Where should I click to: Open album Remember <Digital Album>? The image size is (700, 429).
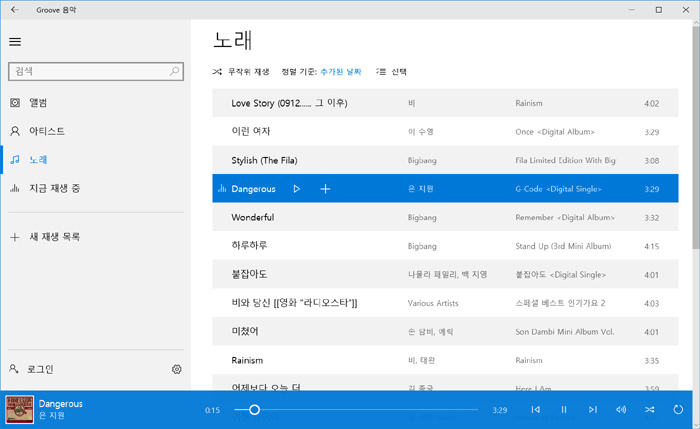pyautogui.click(x=565, y=217)
